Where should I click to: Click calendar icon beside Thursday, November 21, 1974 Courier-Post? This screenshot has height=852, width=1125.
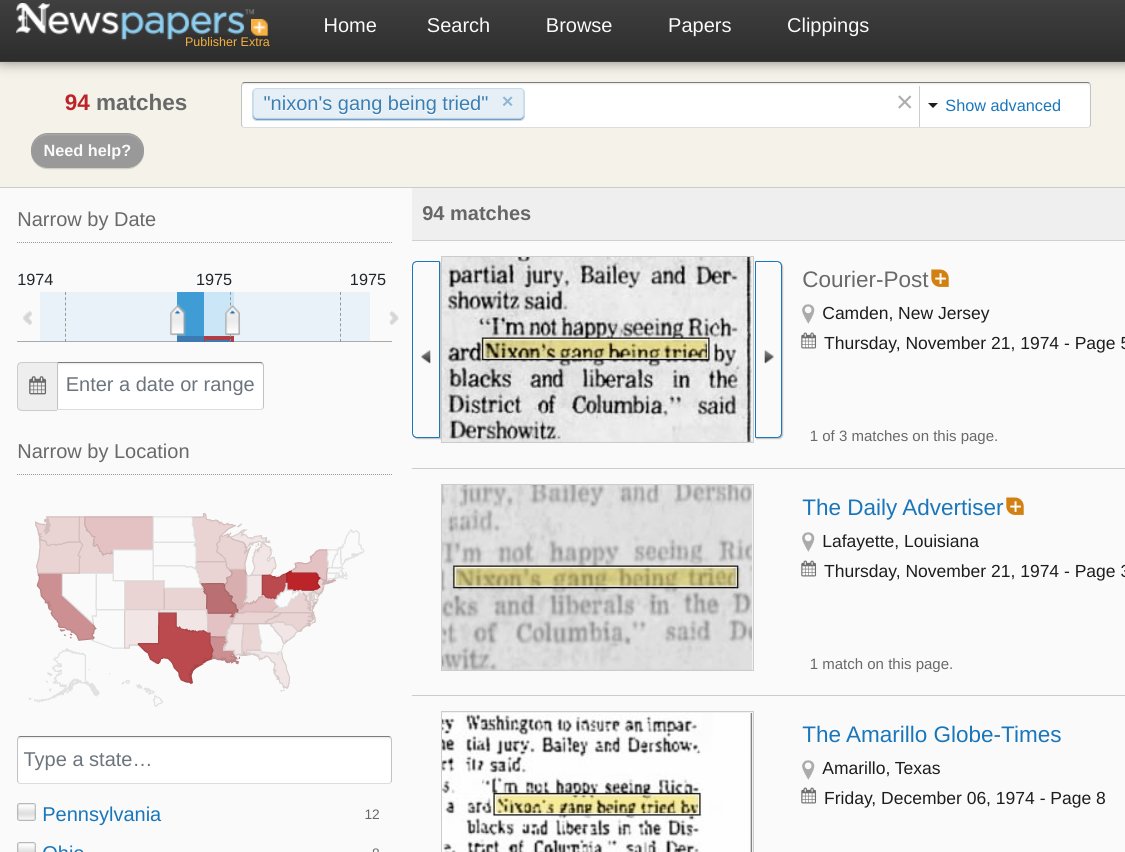[809, 342]
